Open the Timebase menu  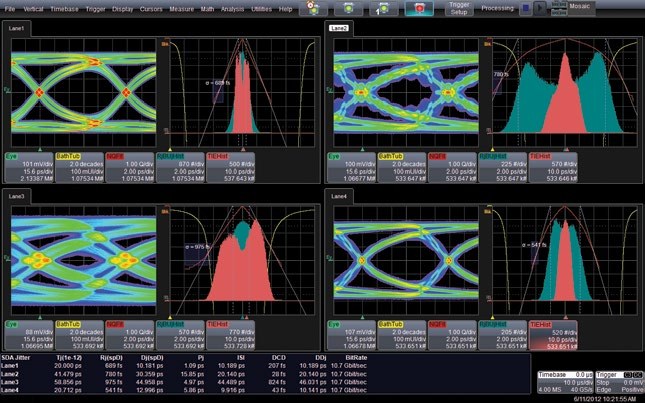coord(64,9)
